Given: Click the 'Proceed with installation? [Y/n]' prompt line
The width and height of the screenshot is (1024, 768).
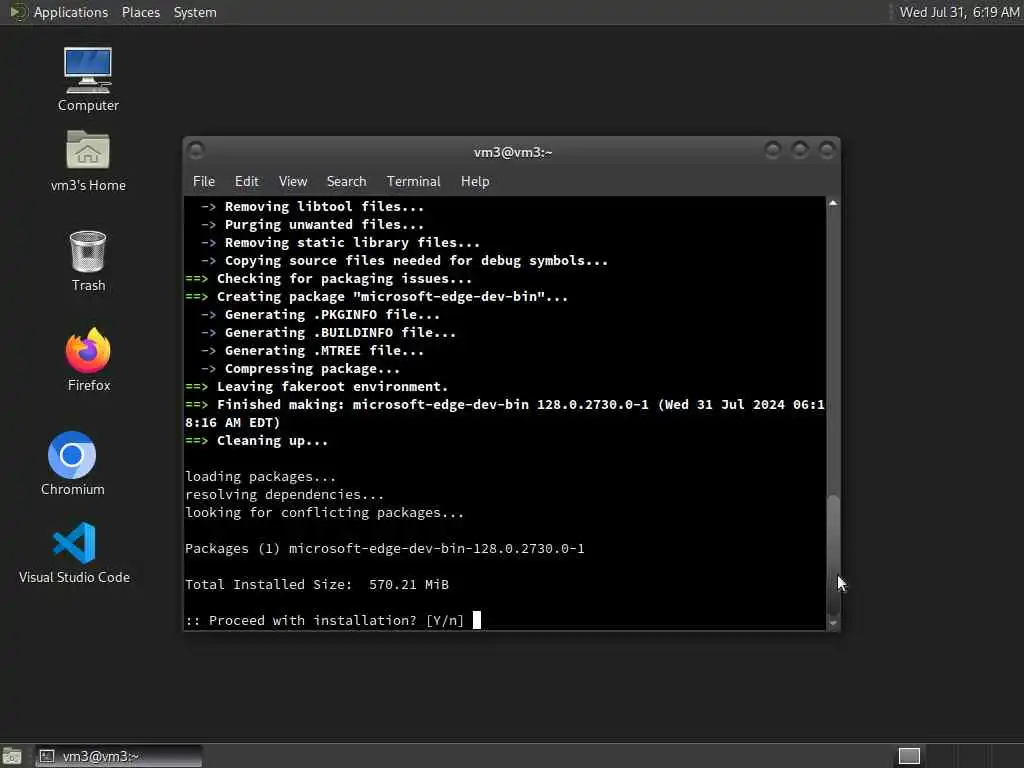Looking at the screenshot, I should 325,620.
